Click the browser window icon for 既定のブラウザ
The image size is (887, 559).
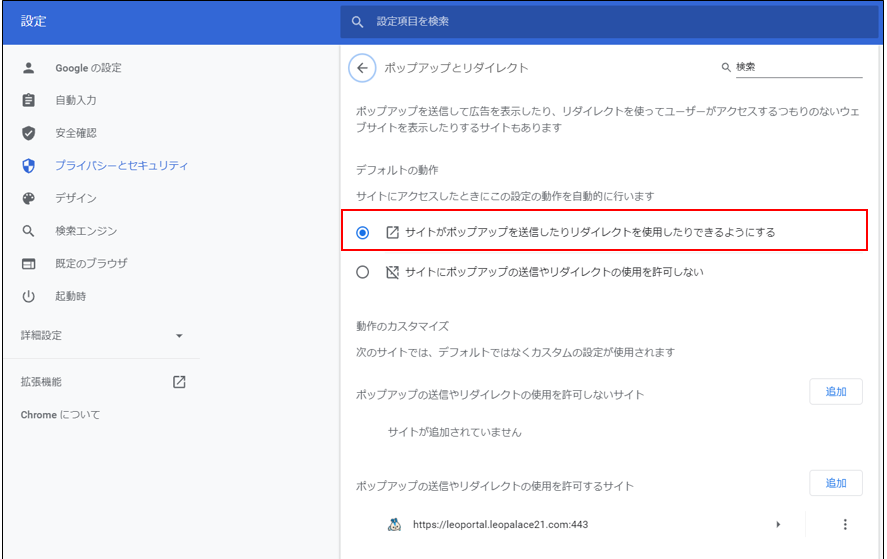coord(29,264)
